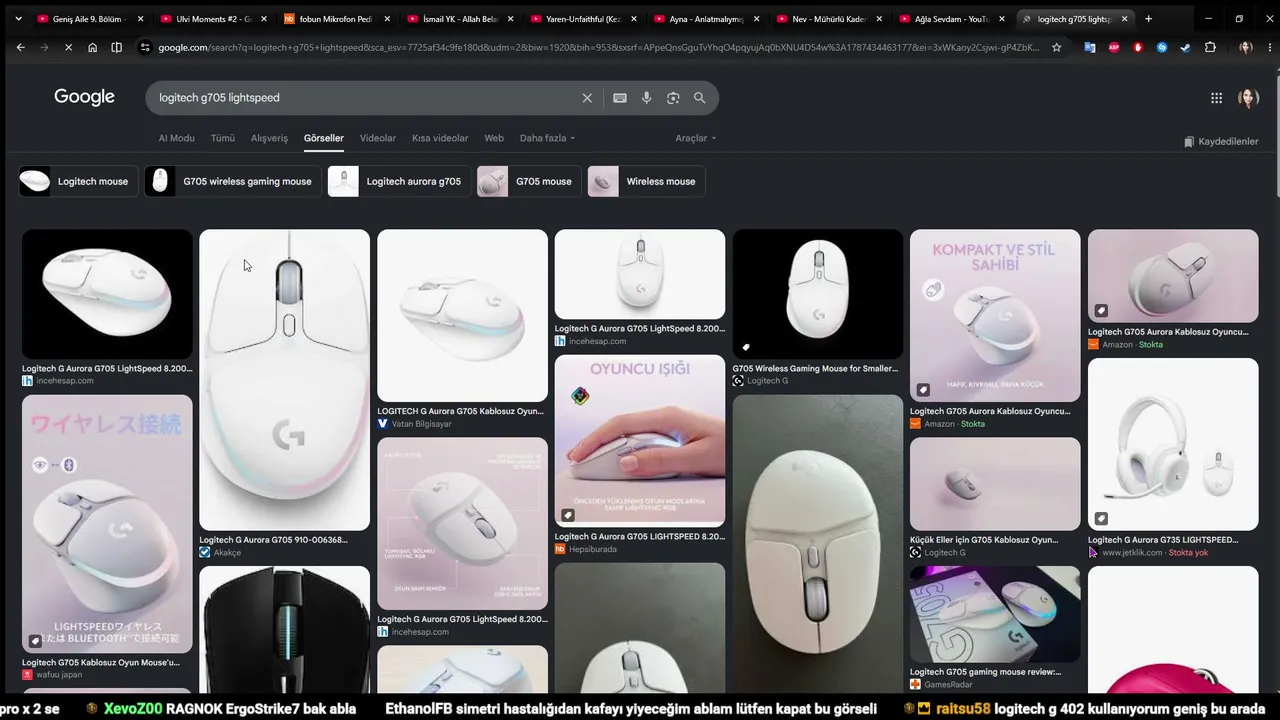
Task: Open the GamesRadar G705 review image
Action: (995, 614)
